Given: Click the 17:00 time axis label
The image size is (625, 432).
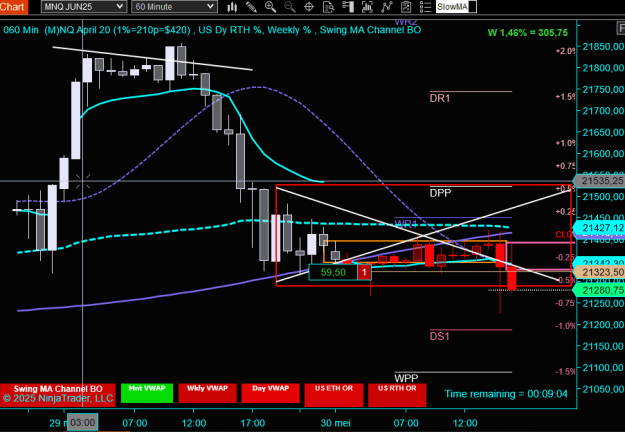Looking at the screenshot, I should pos(253,423).
